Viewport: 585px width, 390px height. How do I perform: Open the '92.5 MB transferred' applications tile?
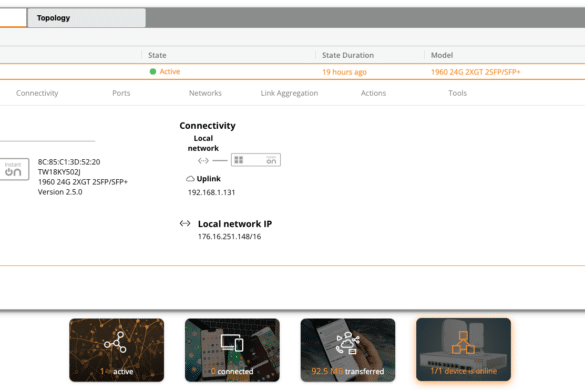348,350
